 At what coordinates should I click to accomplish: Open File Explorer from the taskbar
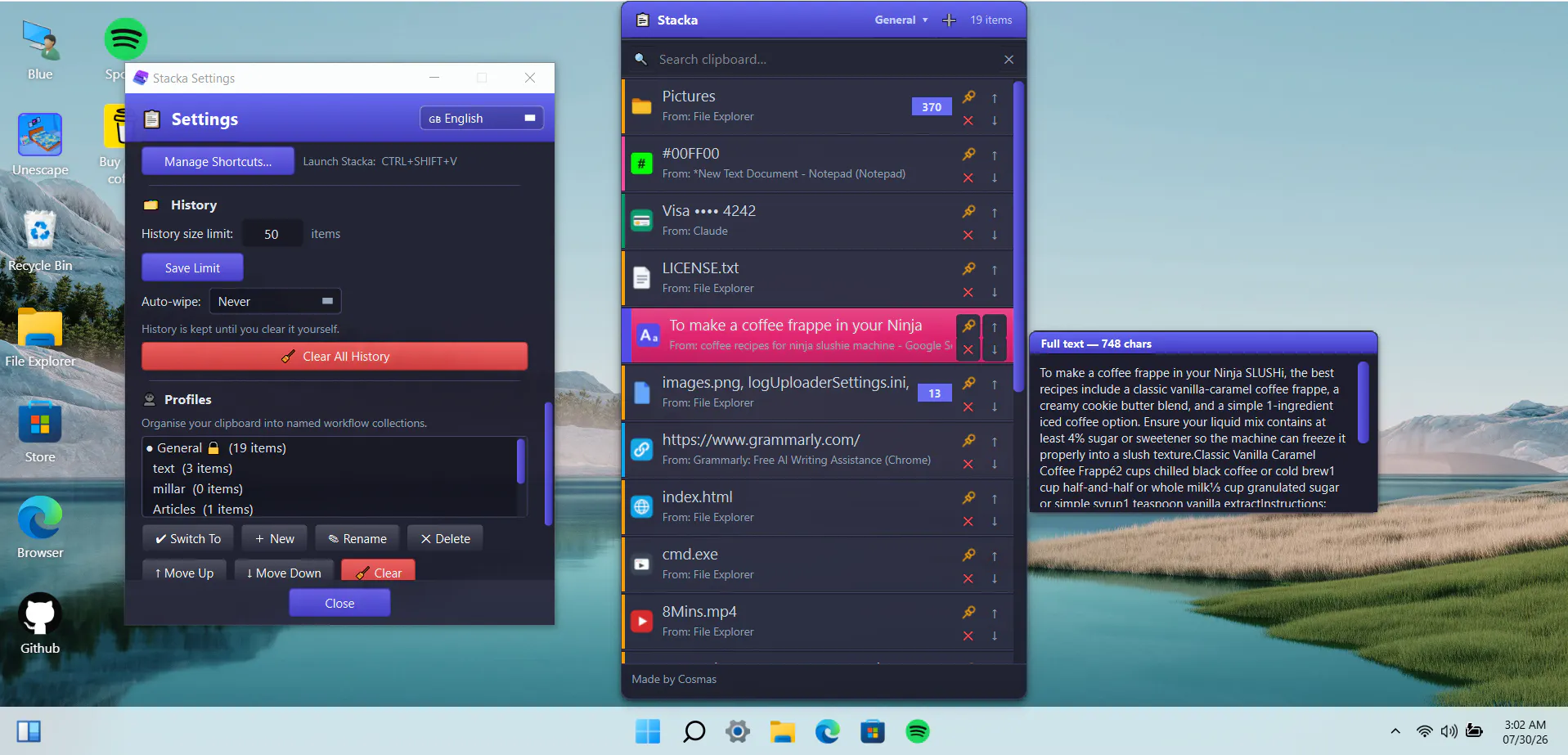pos(783,731)
